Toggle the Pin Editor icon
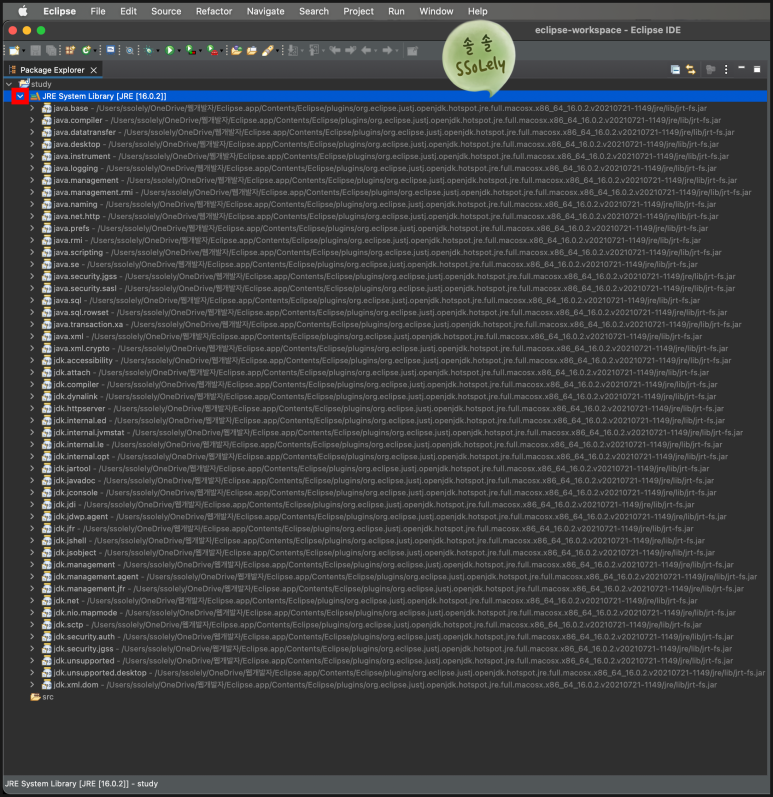Image resolution: width=773 pixels, height=797 pixels. [x=412, y=51]
